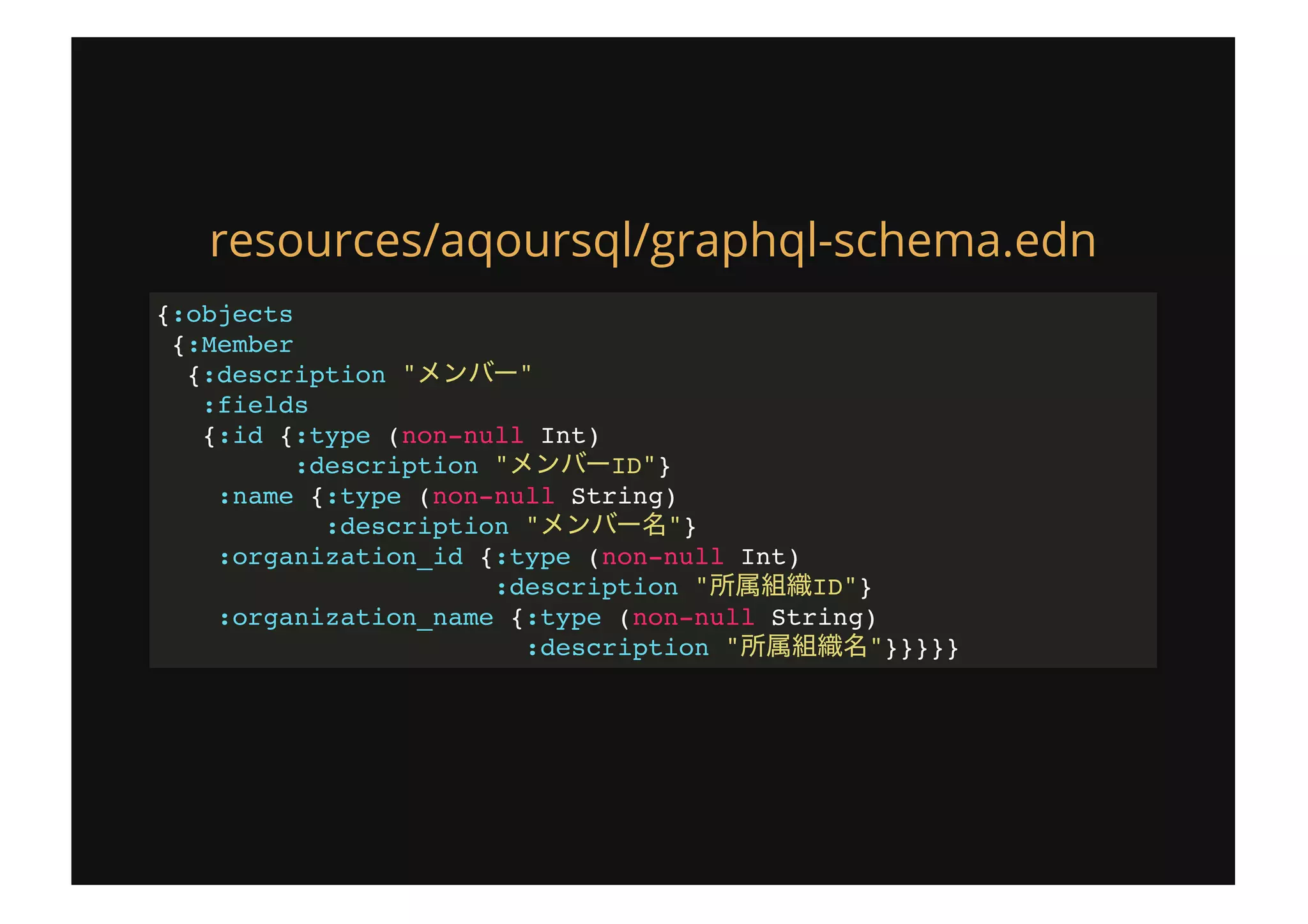Click non-null on the :id line

pos(462,436)
